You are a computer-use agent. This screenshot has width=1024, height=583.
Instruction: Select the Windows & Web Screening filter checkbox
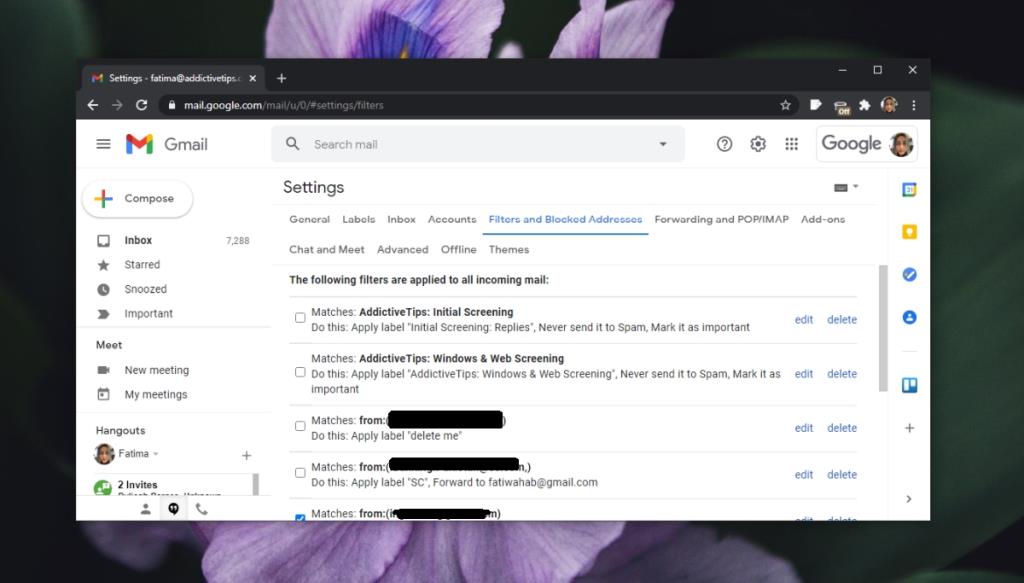pyautogui.click(x=299, y=370)
